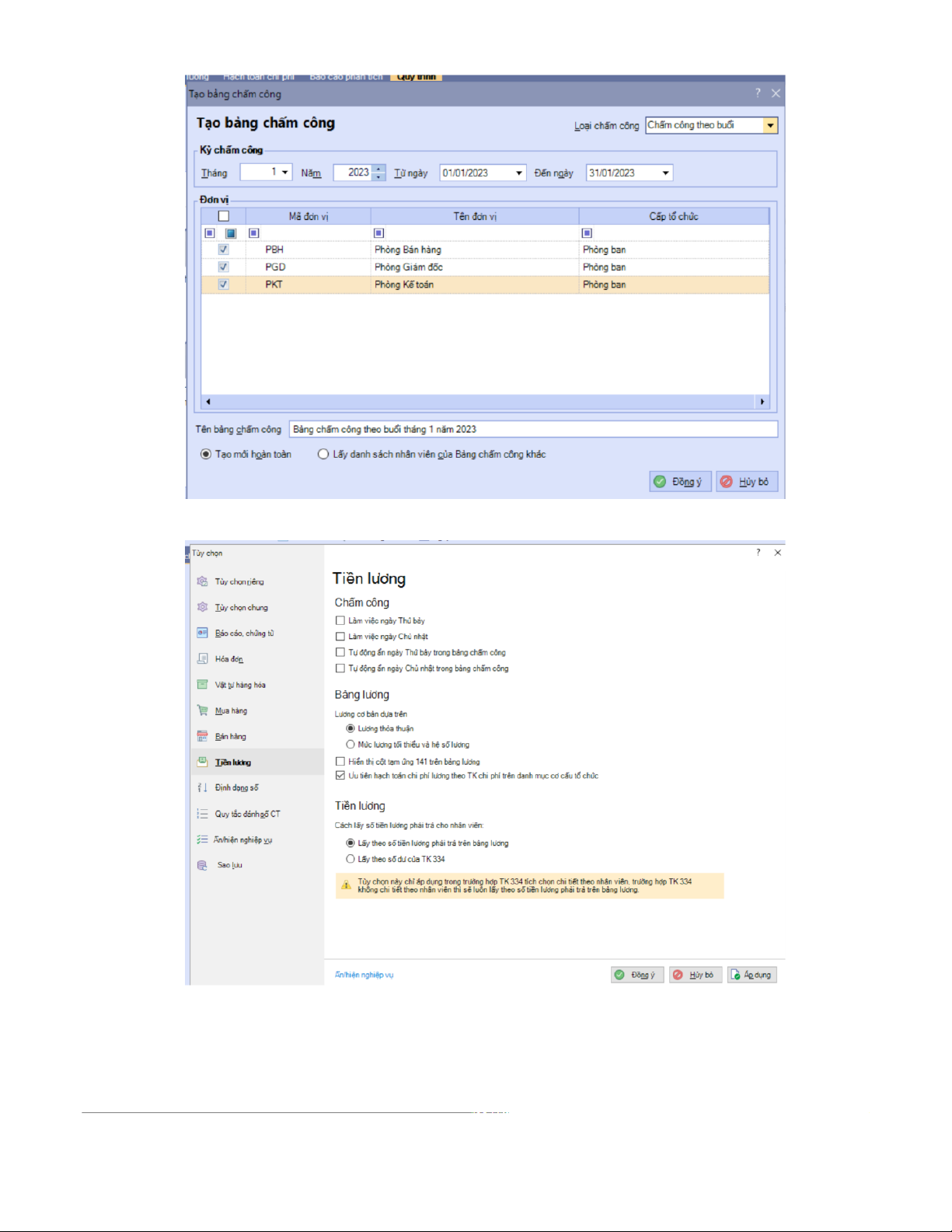Click the Hóa đơn sidebar icon
Screen dimensions: 952x1232
tap(202, 659)
